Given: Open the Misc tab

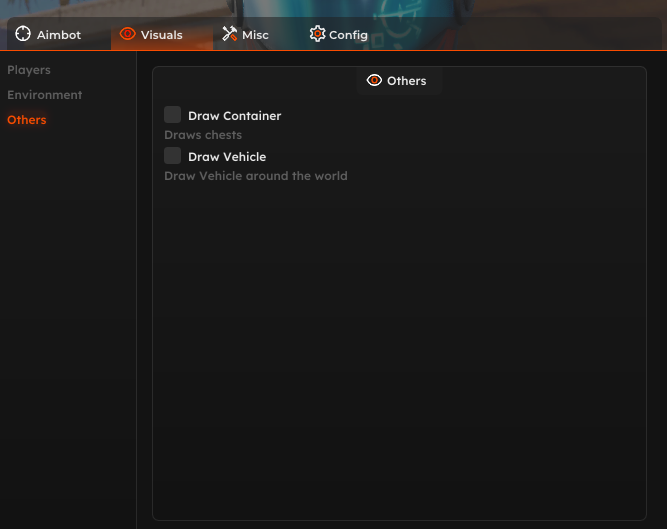Looking at the screenshot, I should click(x=255, y=35).
